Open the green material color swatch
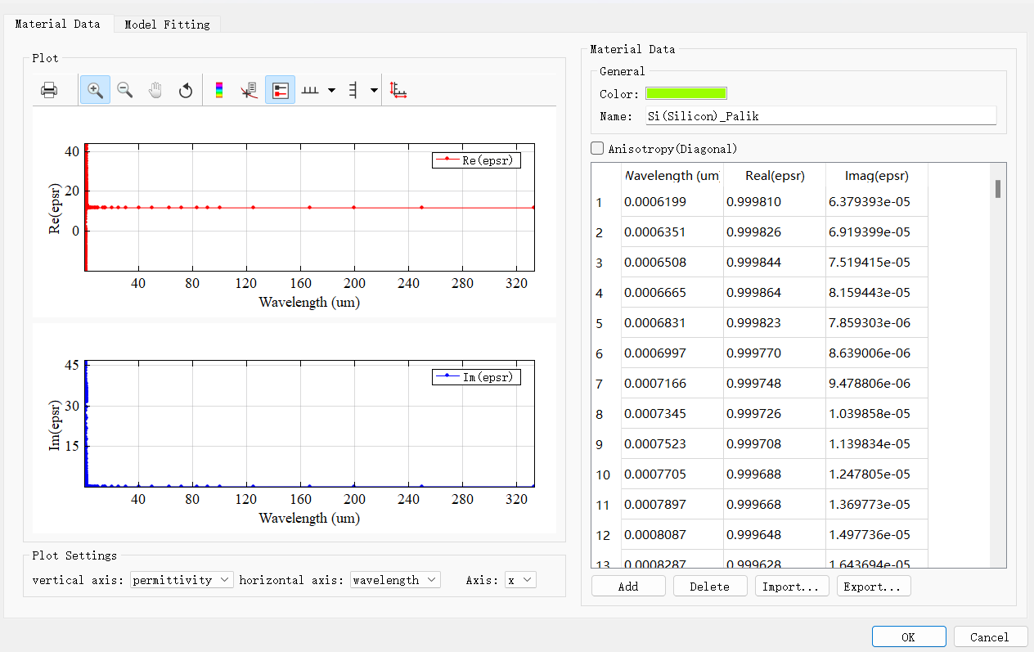 (686, 94)
